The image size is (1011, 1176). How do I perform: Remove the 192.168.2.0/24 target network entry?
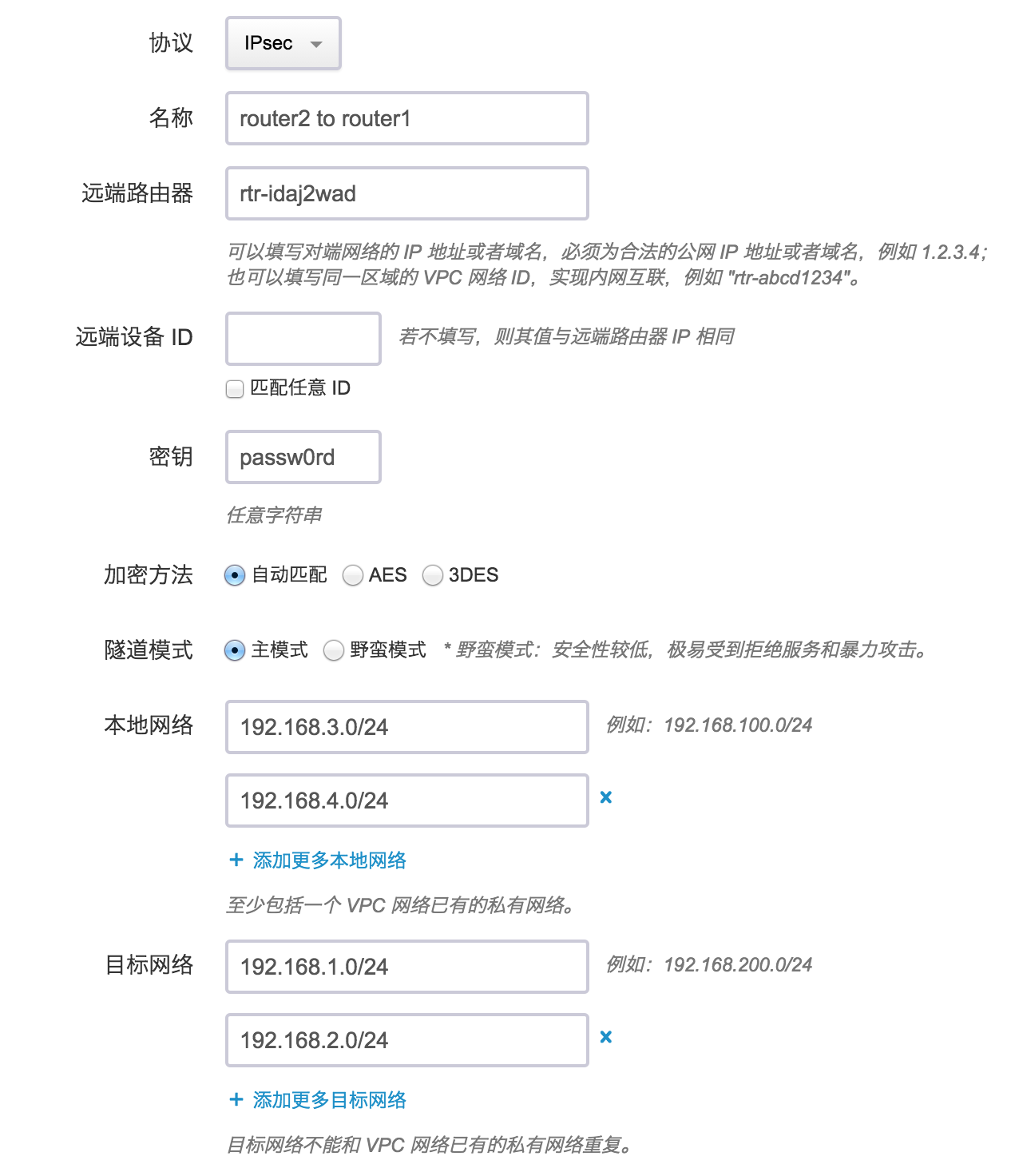(x=606, y=1037)
